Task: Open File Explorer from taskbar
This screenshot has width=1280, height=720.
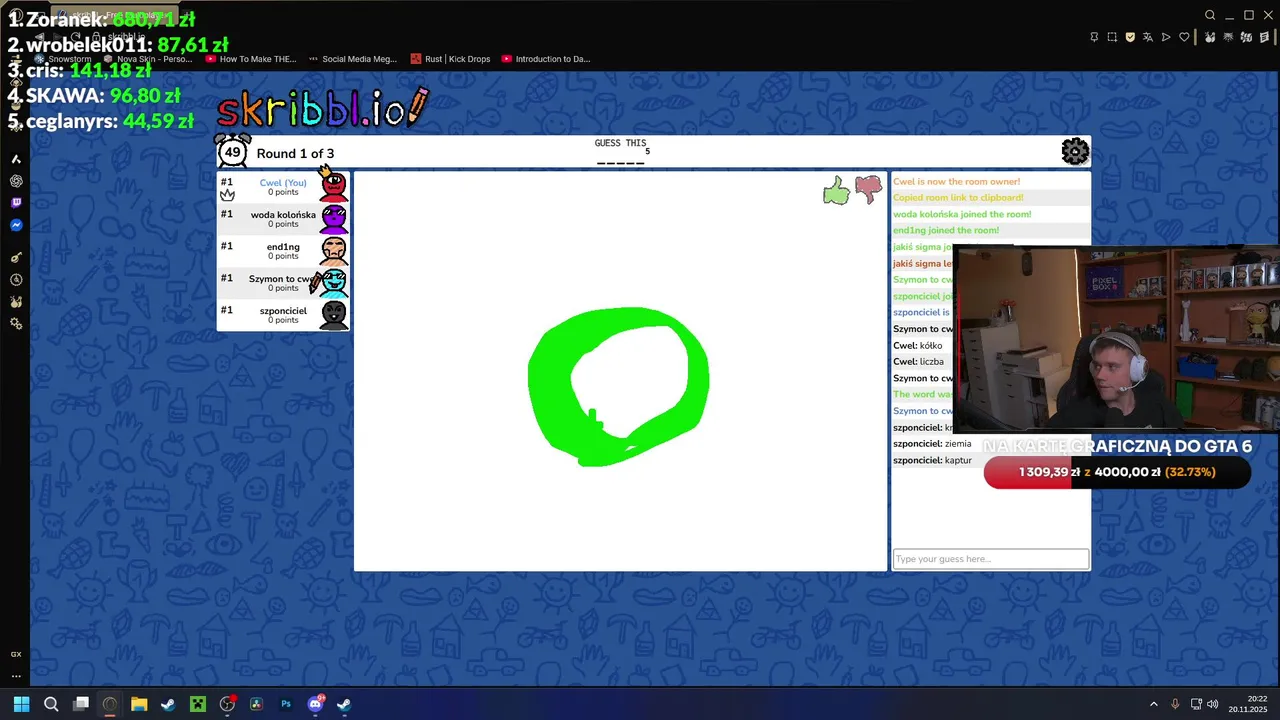Action: point(139,704)
